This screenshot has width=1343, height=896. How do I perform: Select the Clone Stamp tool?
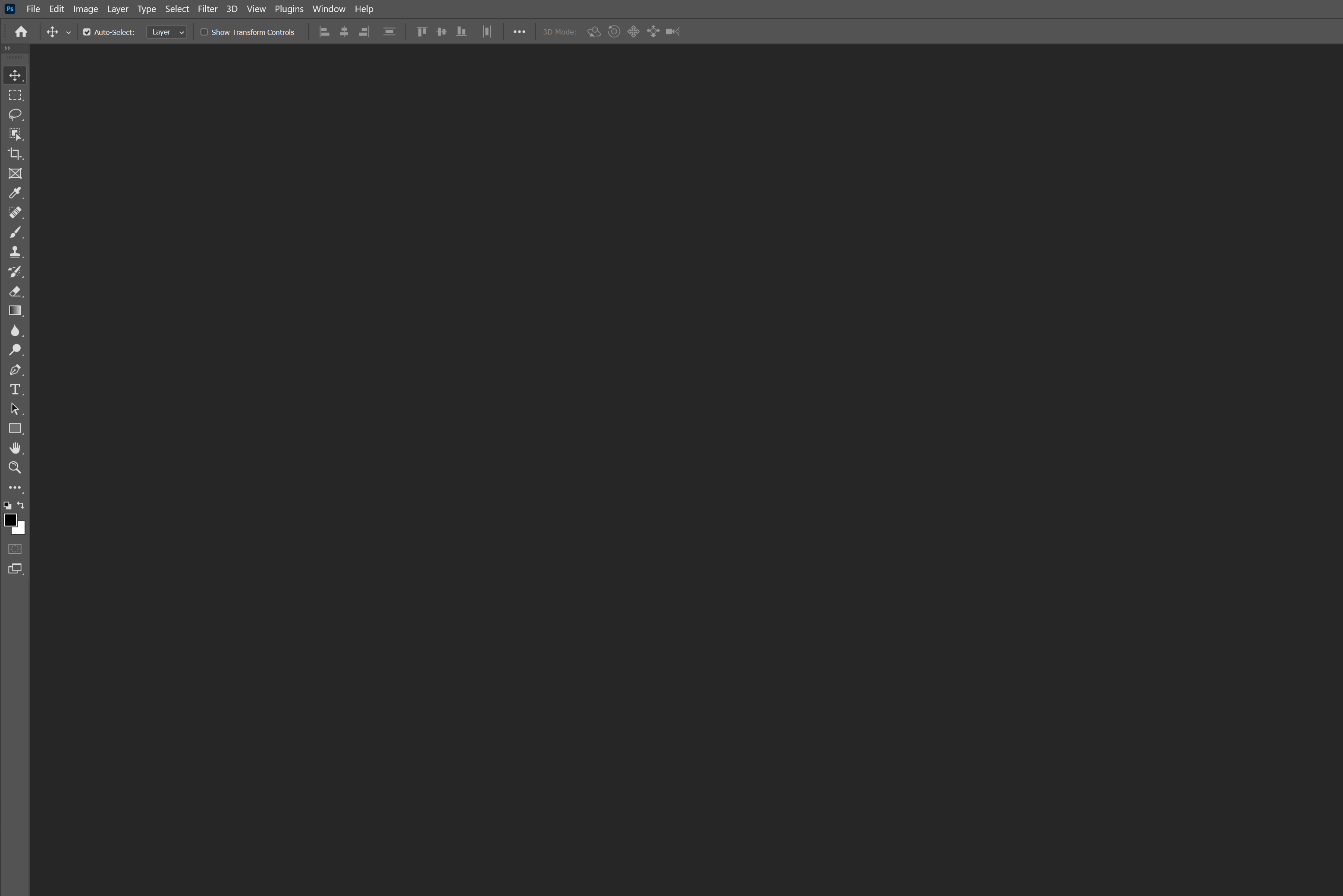(15, 252)
